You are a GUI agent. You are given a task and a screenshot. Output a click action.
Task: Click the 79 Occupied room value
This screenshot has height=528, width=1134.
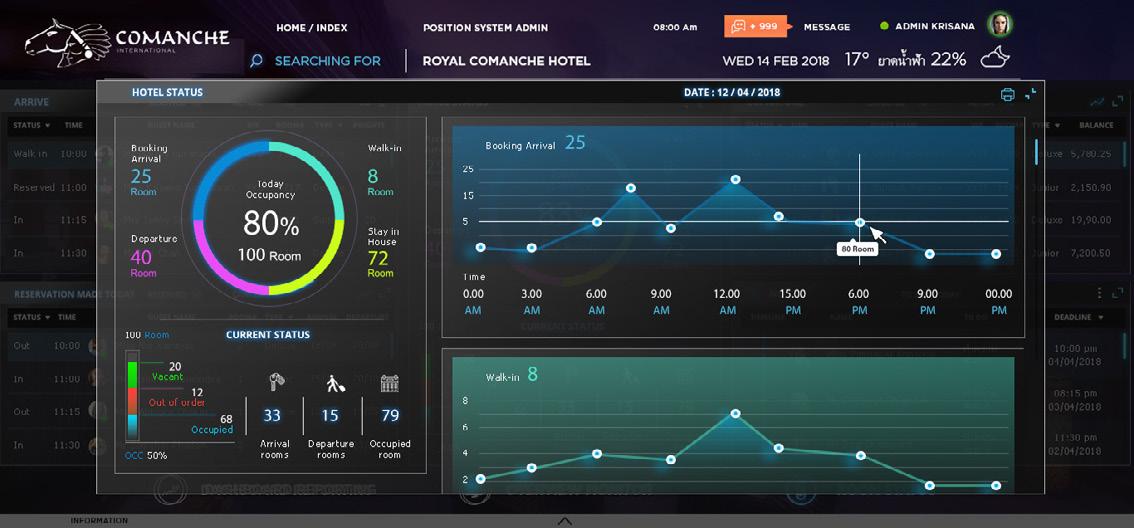coord(391,416)
